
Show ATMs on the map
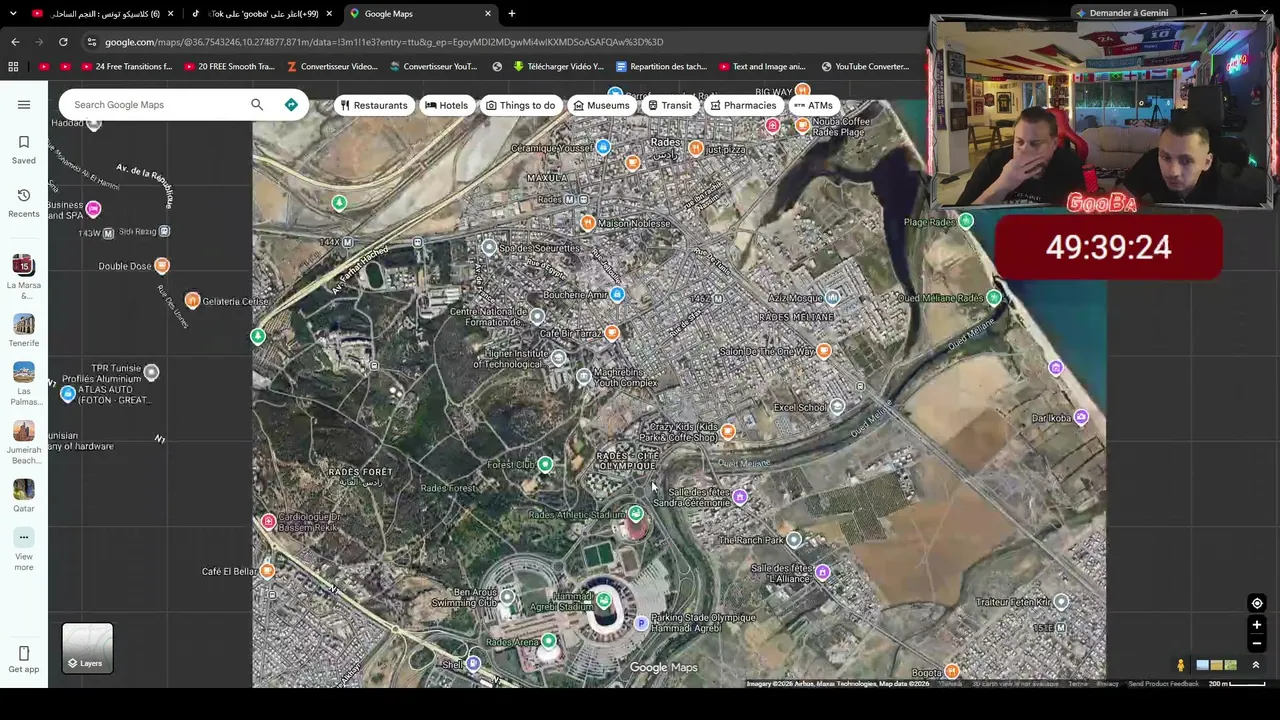[x=813, y=105]
